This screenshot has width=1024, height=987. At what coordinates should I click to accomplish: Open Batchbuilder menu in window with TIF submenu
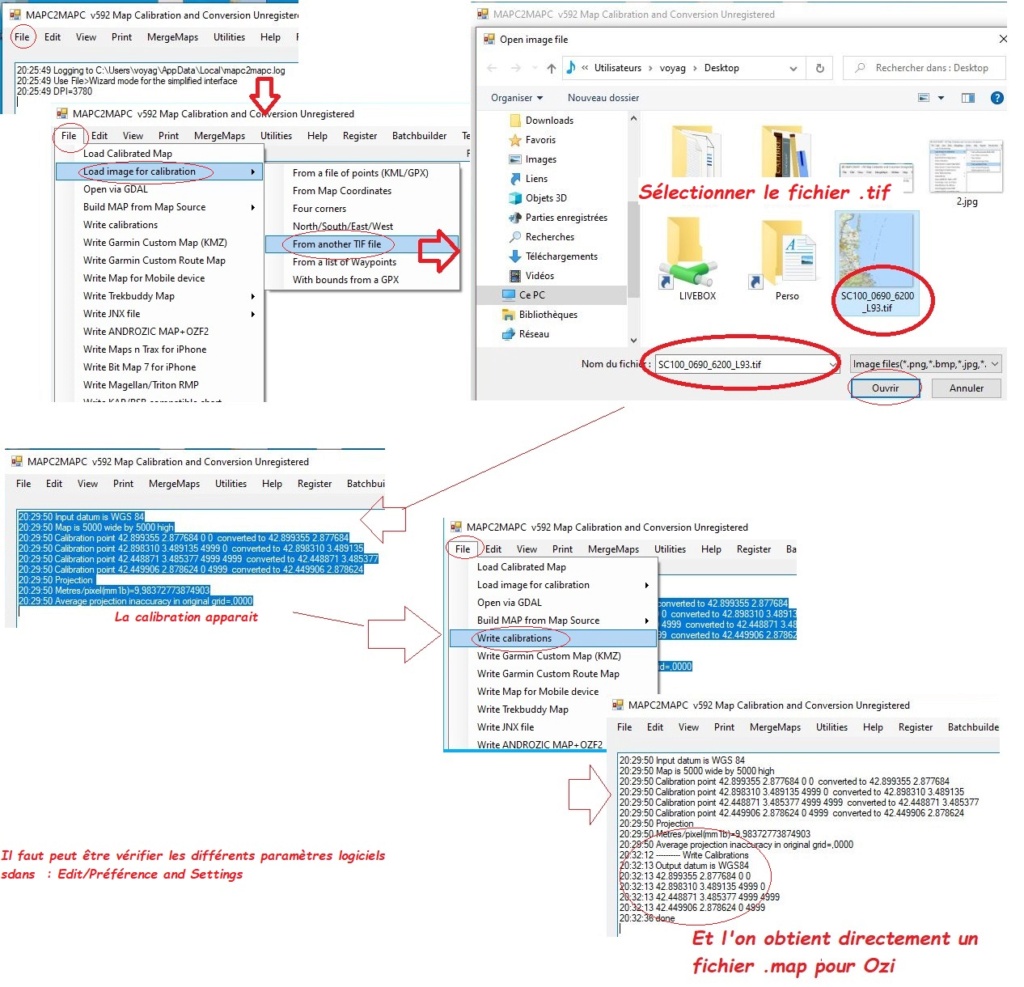[419, 136]
